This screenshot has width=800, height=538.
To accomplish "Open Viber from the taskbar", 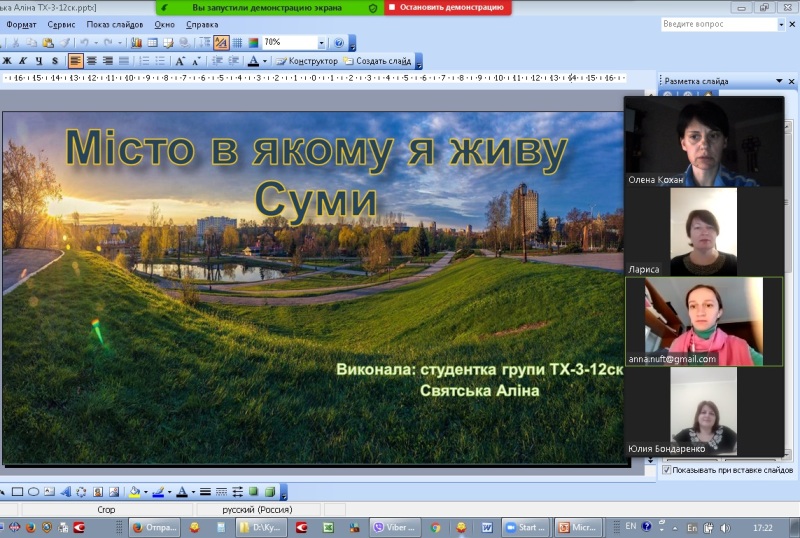I will (392, 527).
